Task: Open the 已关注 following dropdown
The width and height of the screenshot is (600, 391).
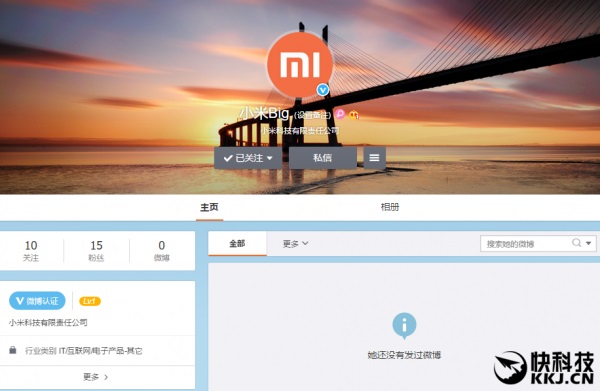Action: (248, 158)
